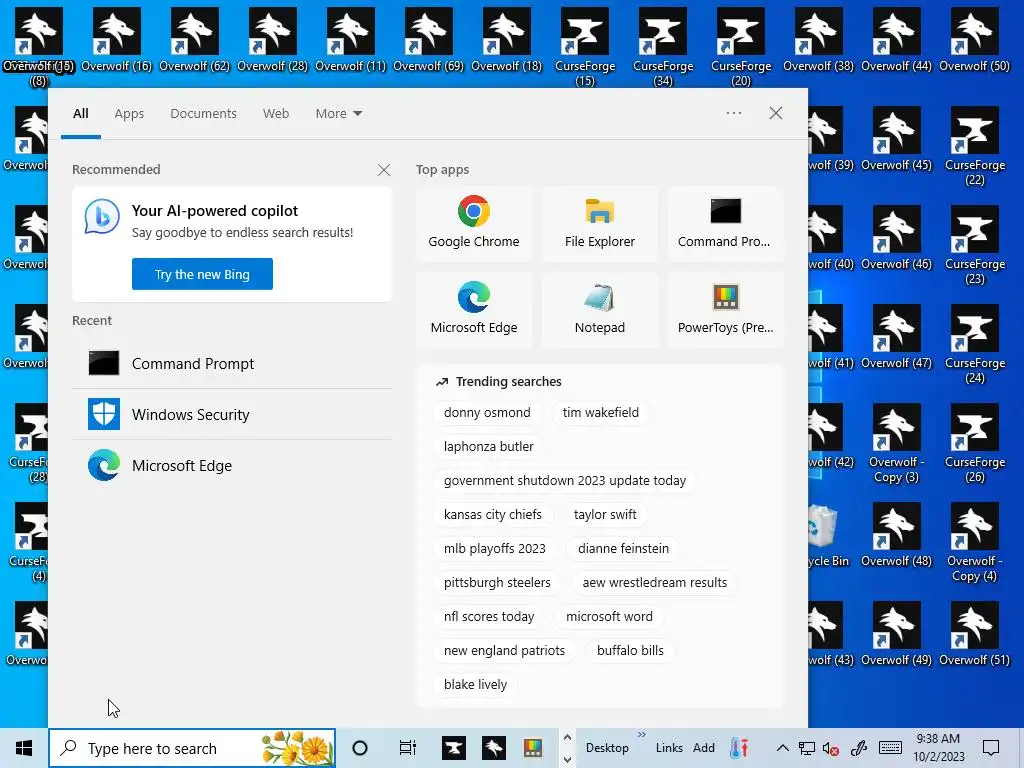Switch to the Apps search tab
This screenshot has width=1024, height=768.
pyautogui.click(x=129, y=114)
